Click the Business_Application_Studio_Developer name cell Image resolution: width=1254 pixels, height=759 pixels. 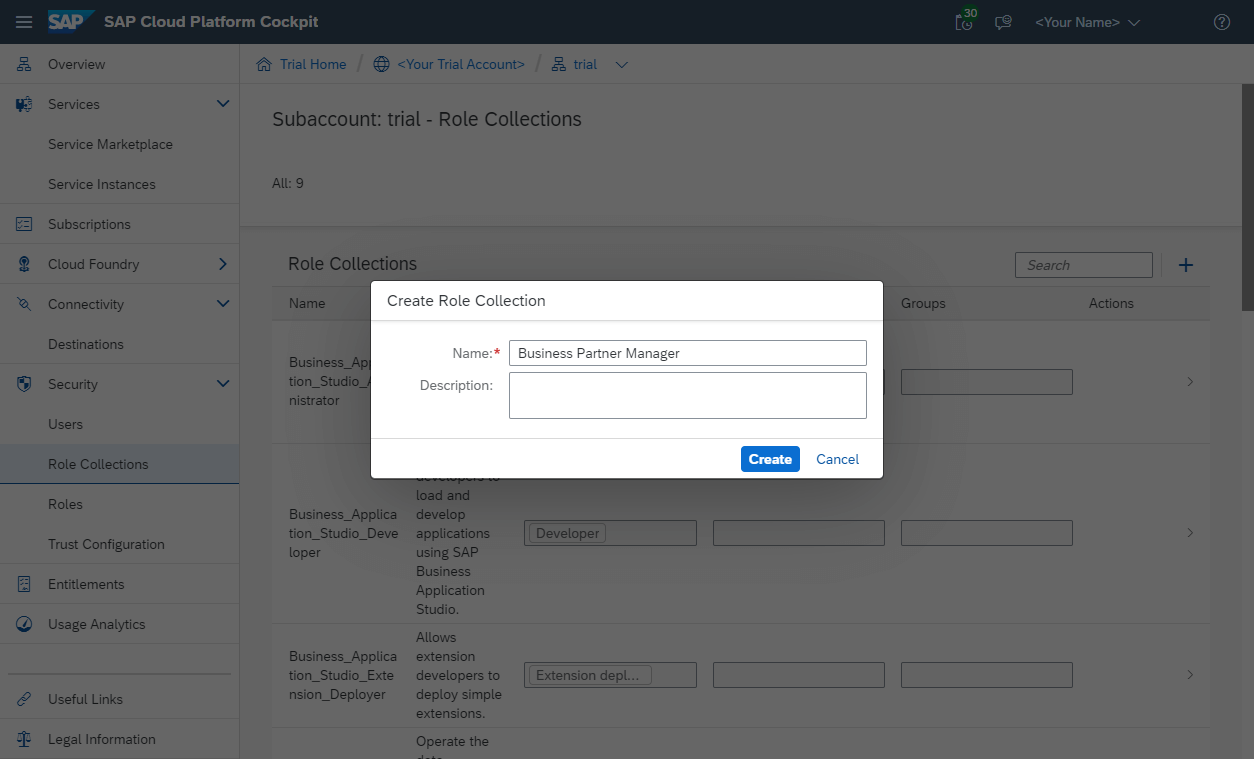tap(343, 533)
